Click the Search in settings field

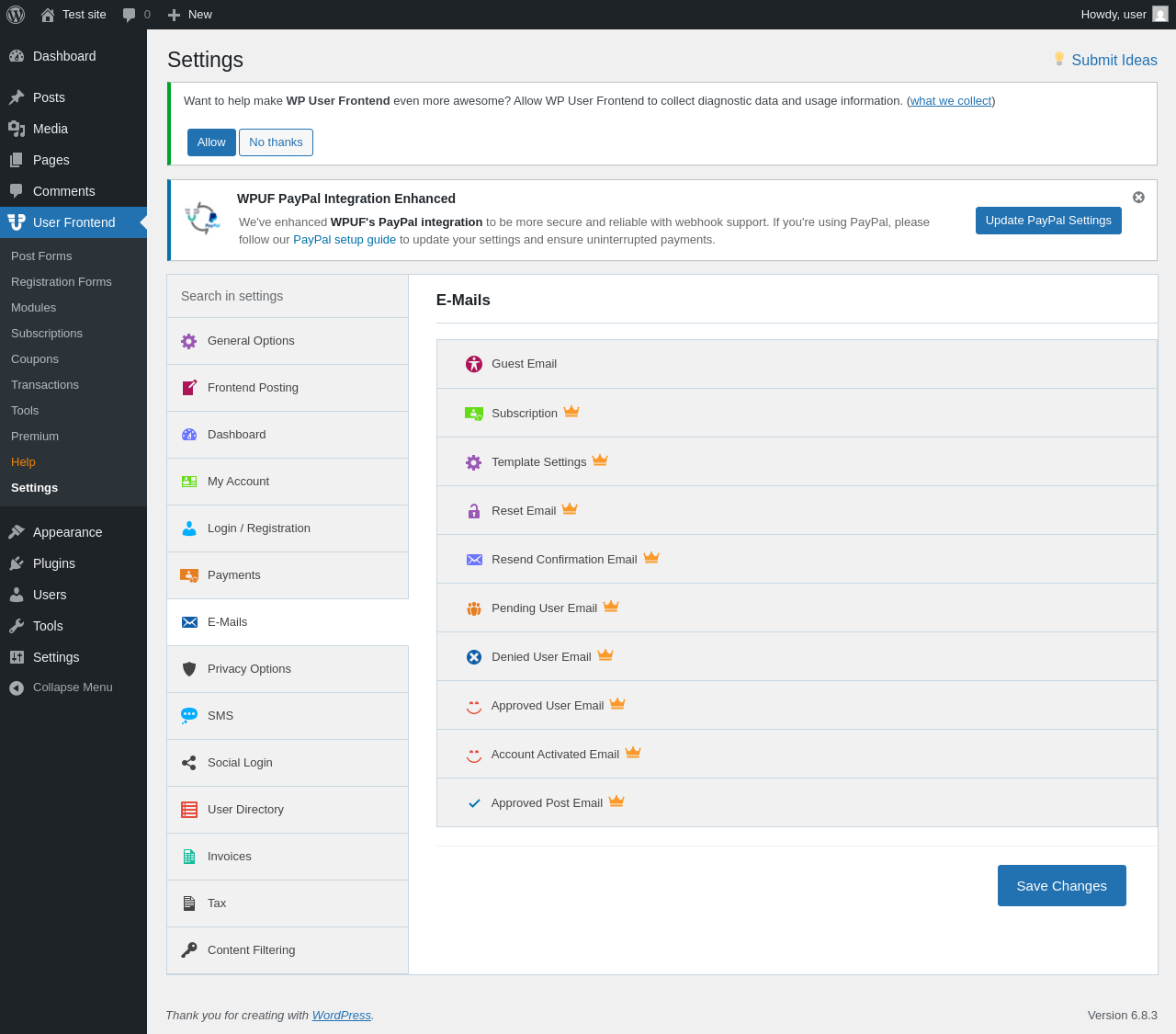pyautogui.click(x=288, y=296)
